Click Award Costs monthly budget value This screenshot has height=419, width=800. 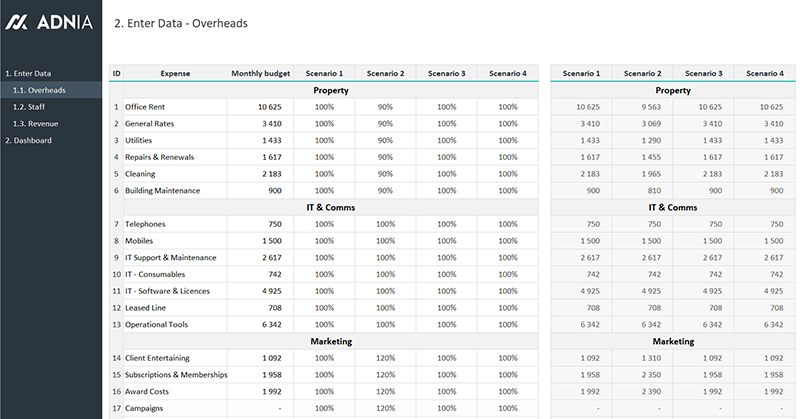(261, 391)
